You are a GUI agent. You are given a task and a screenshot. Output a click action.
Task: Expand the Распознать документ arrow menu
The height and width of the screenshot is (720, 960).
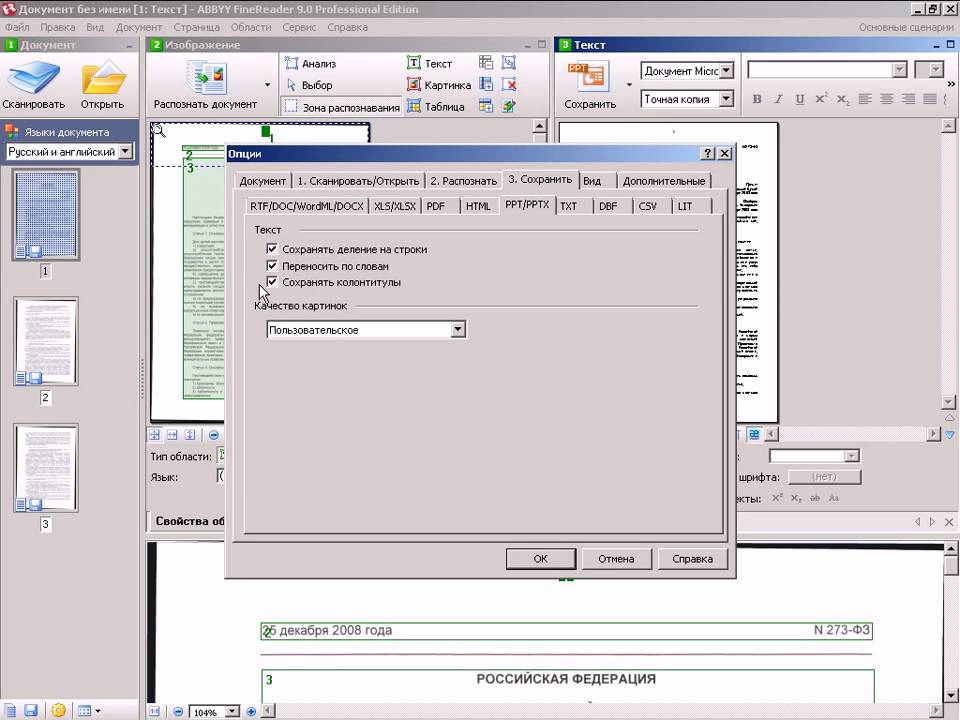267,84
